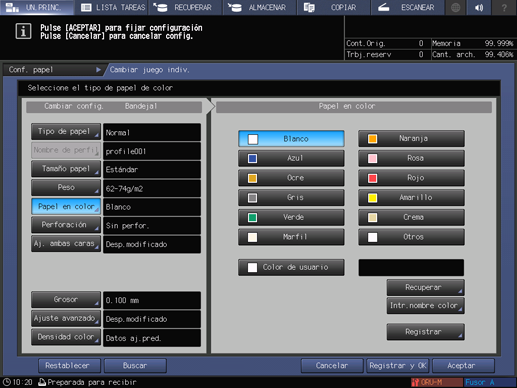Image resolution: width=517 pixels, height=388 pixels.
Task: Click the user color name field
Action: tap(411, 268)
